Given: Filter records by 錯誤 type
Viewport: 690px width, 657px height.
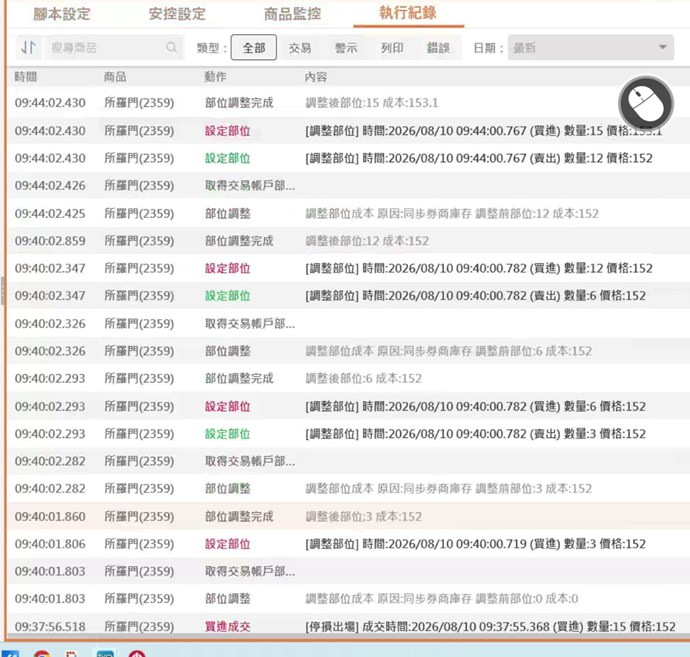Looking at the screenshot, I should coord(438,48).
